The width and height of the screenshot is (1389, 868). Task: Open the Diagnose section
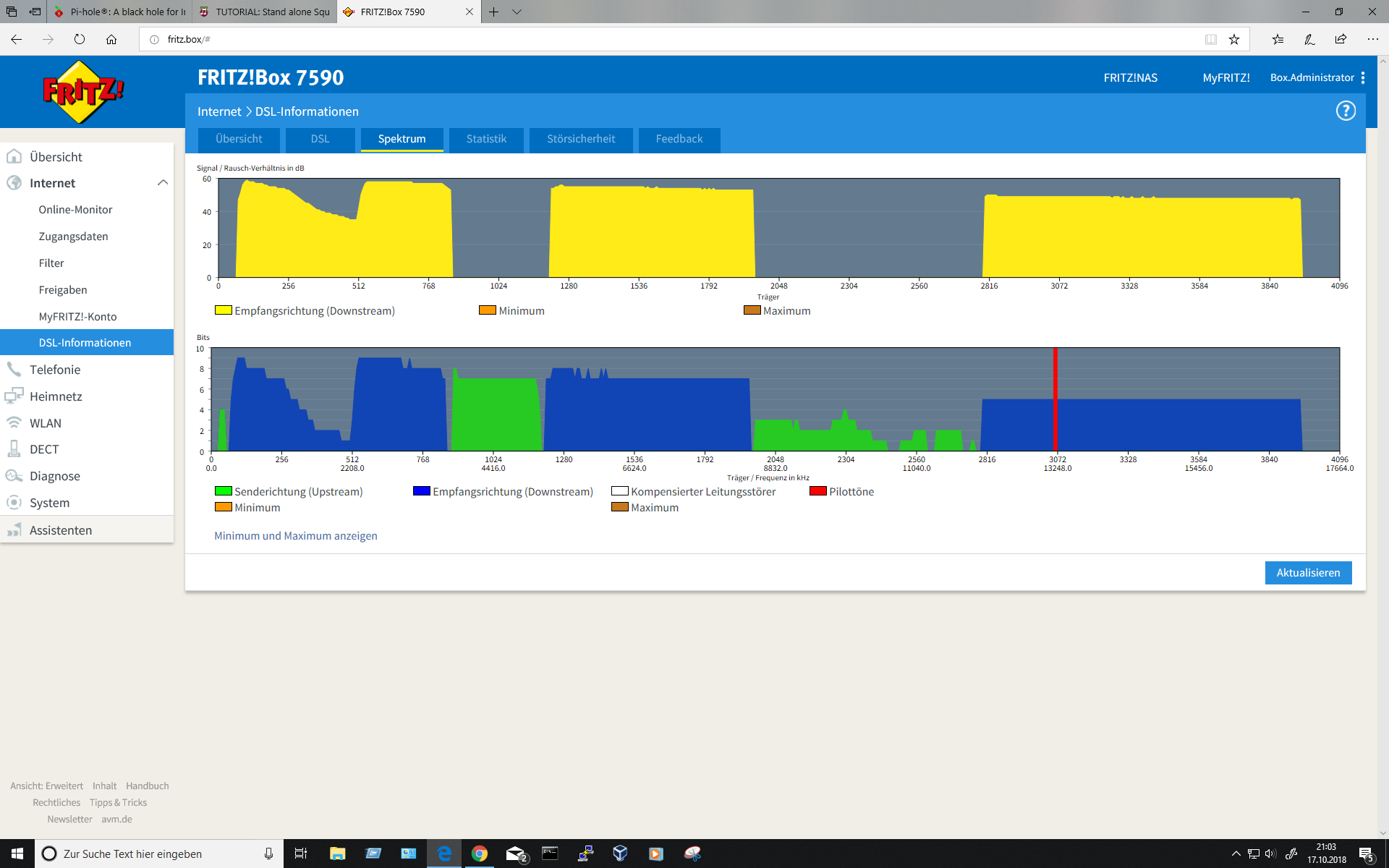54,476
